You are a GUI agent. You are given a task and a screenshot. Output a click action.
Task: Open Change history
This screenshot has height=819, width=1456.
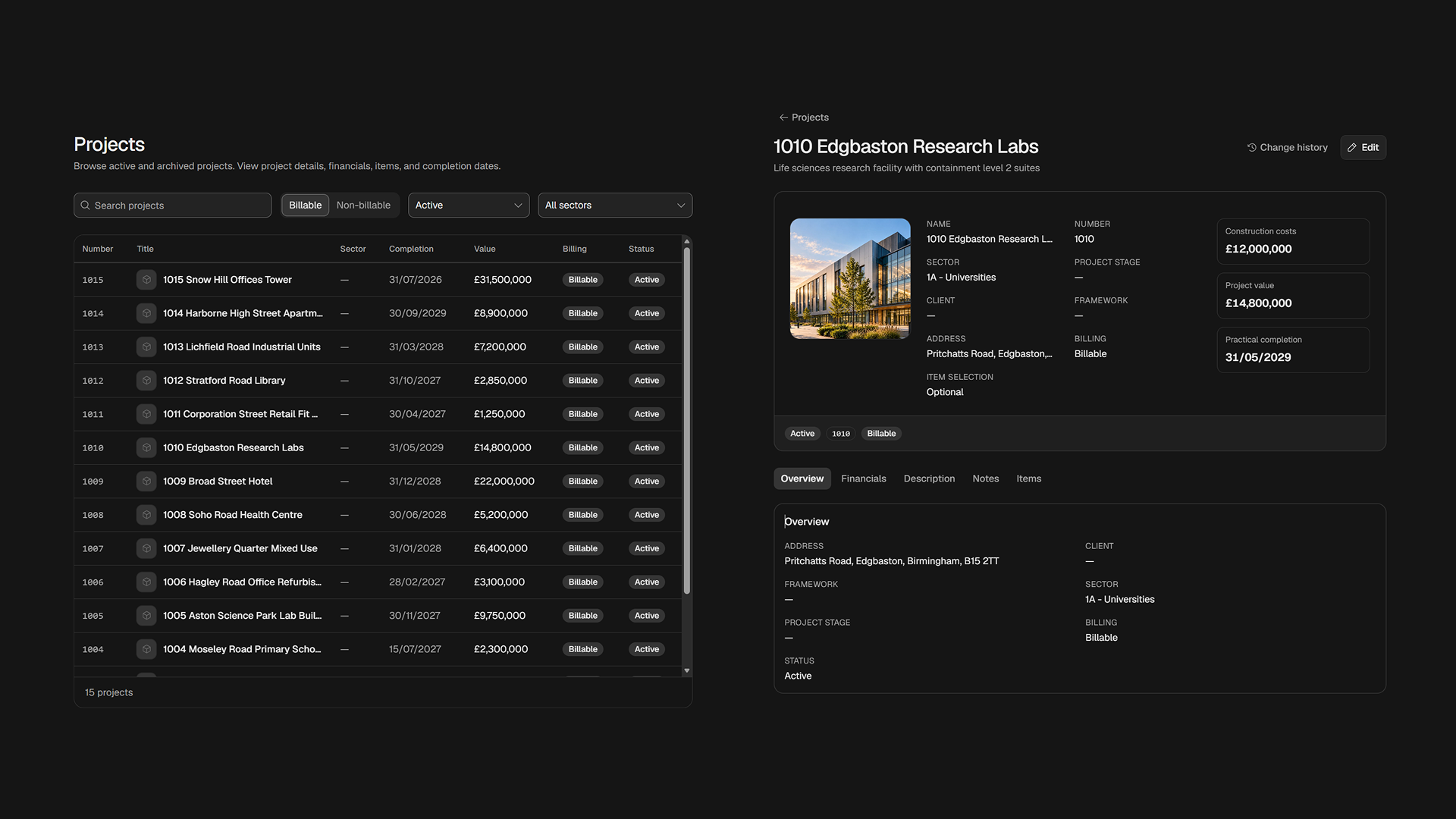point(1288,148)
